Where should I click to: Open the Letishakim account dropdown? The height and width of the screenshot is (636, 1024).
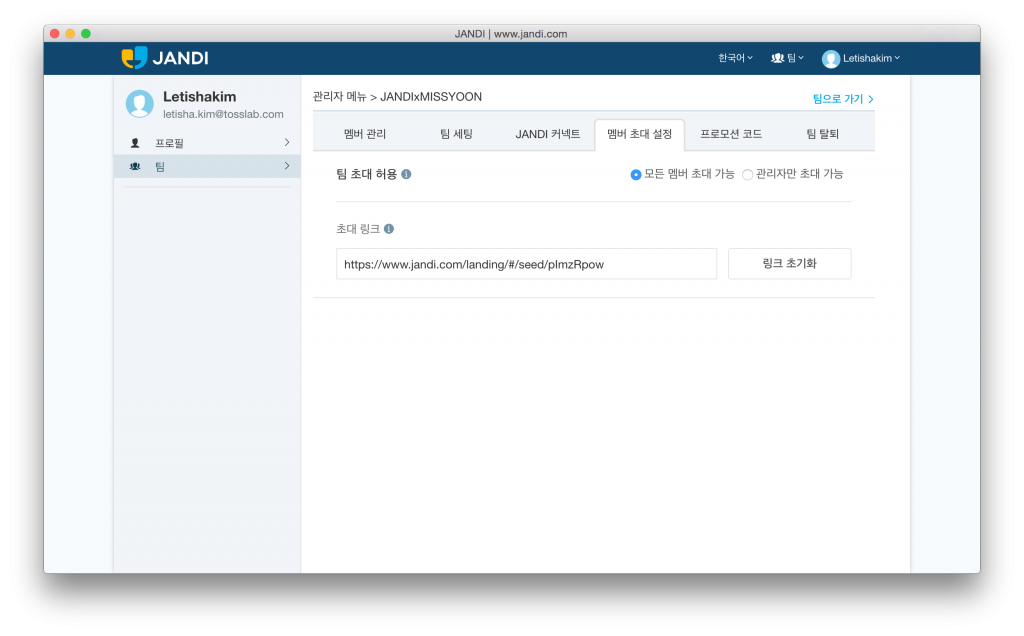[871, 59]
